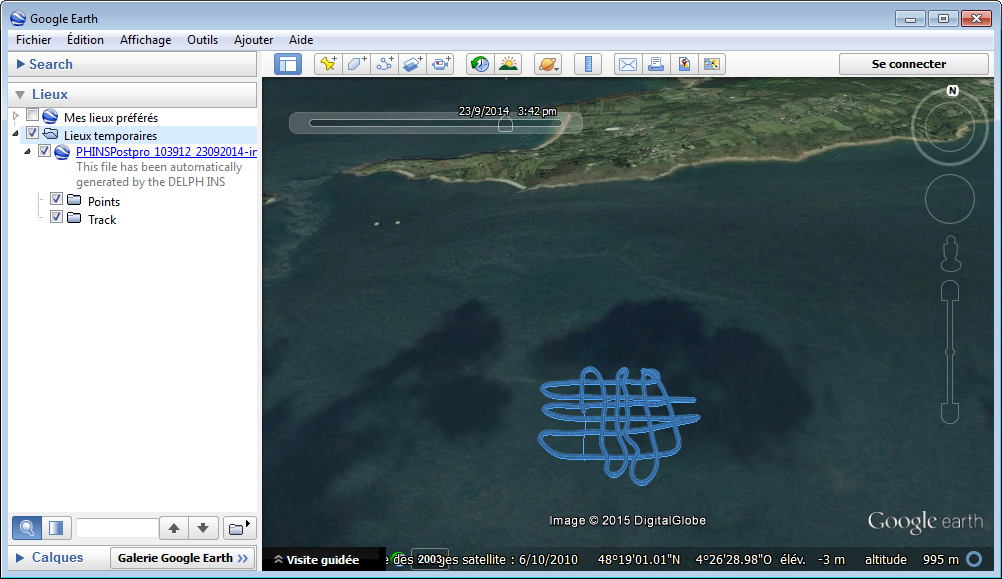Check the Mes lieux préférés checkbox
Screen dimensions: 1002x579
pyautogui.click(x=33, y=117)
